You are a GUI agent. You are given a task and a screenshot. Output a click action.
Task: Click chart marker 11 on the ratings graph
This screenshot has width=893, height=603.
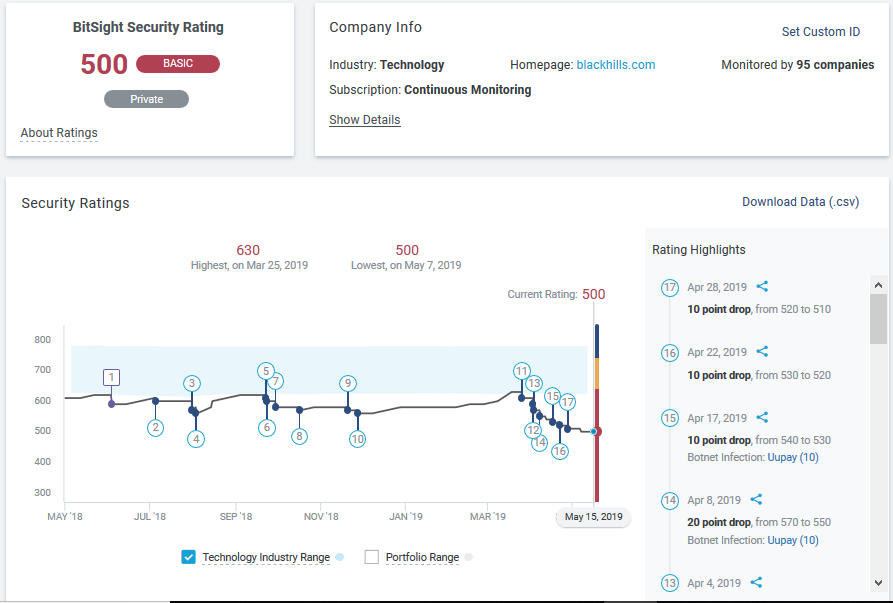click(x=521, y=371)
